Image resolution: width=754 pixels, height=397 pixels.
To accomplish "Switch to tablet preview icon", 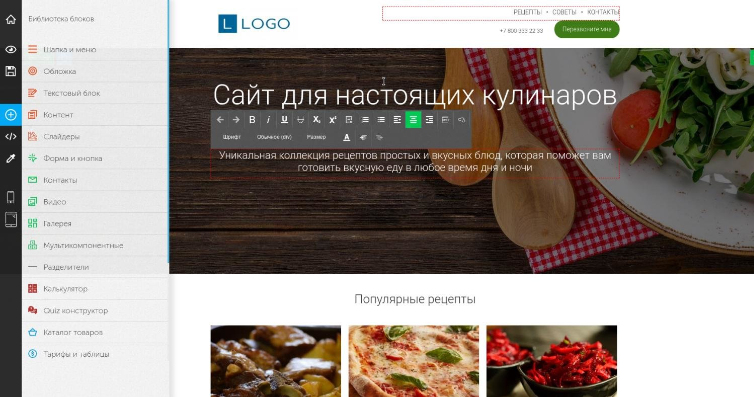I will [x=11, y=219].
